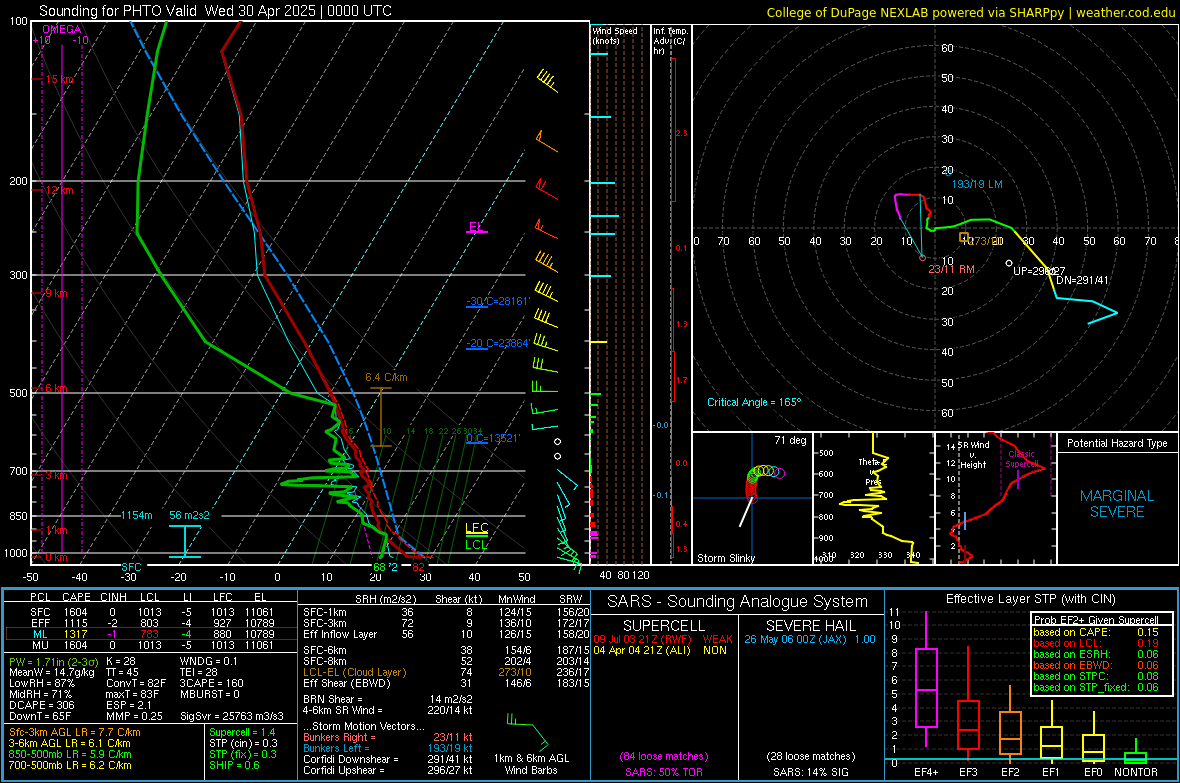
Task: Select the highlighted ML parcel row
Action: coord(151,634)
